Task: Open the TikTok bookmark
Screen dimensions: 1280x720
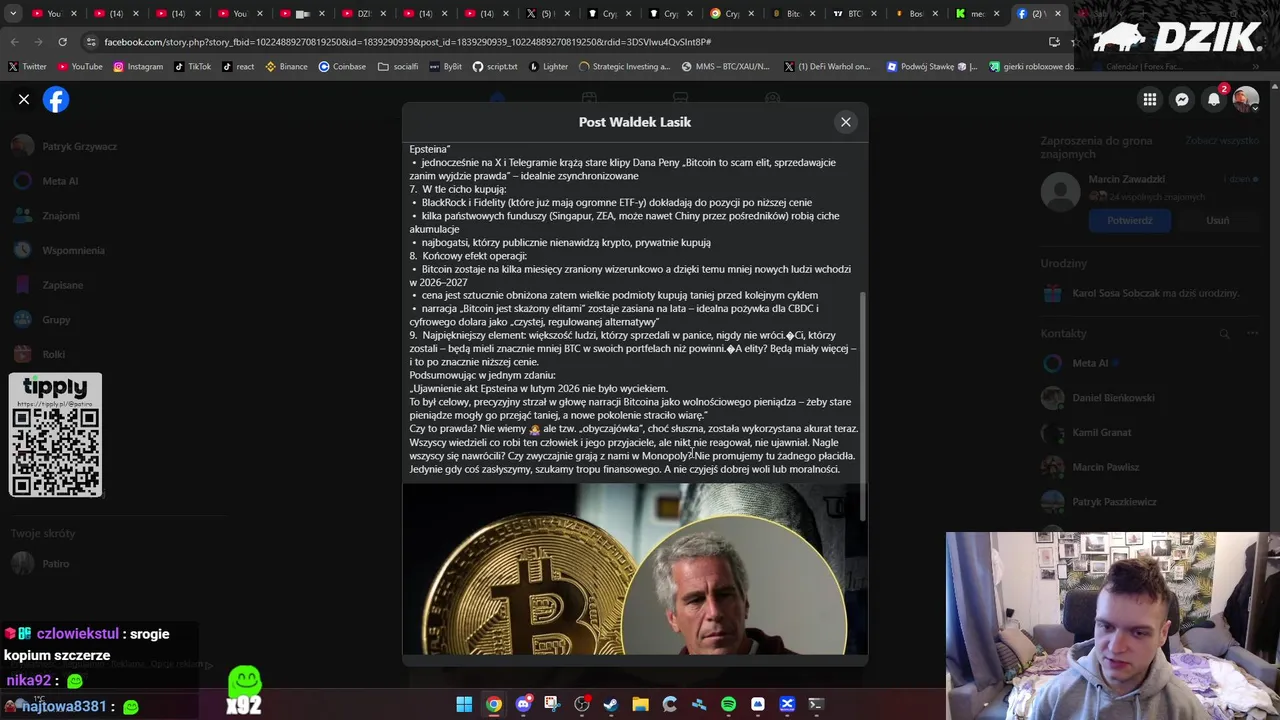Action: [193, 67]
